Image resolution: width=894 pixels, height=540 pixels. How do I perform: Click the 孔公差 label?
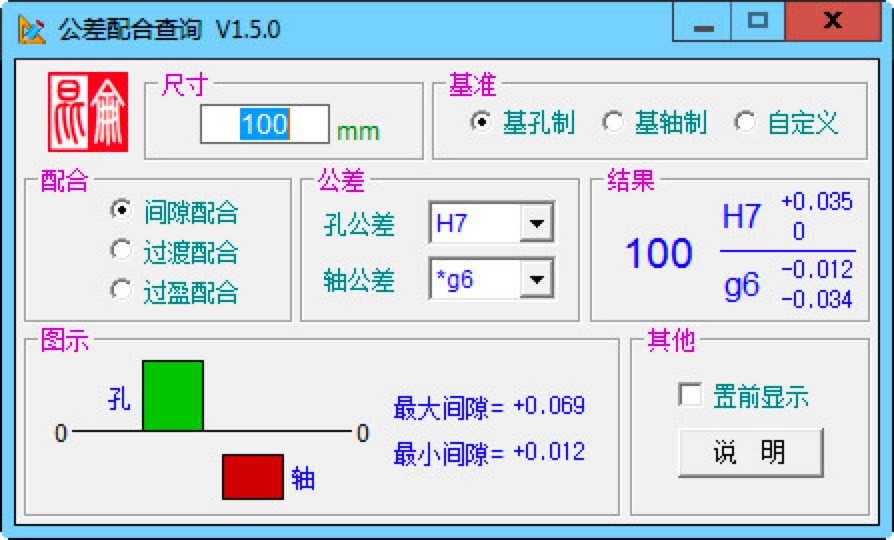click(359, 224)
